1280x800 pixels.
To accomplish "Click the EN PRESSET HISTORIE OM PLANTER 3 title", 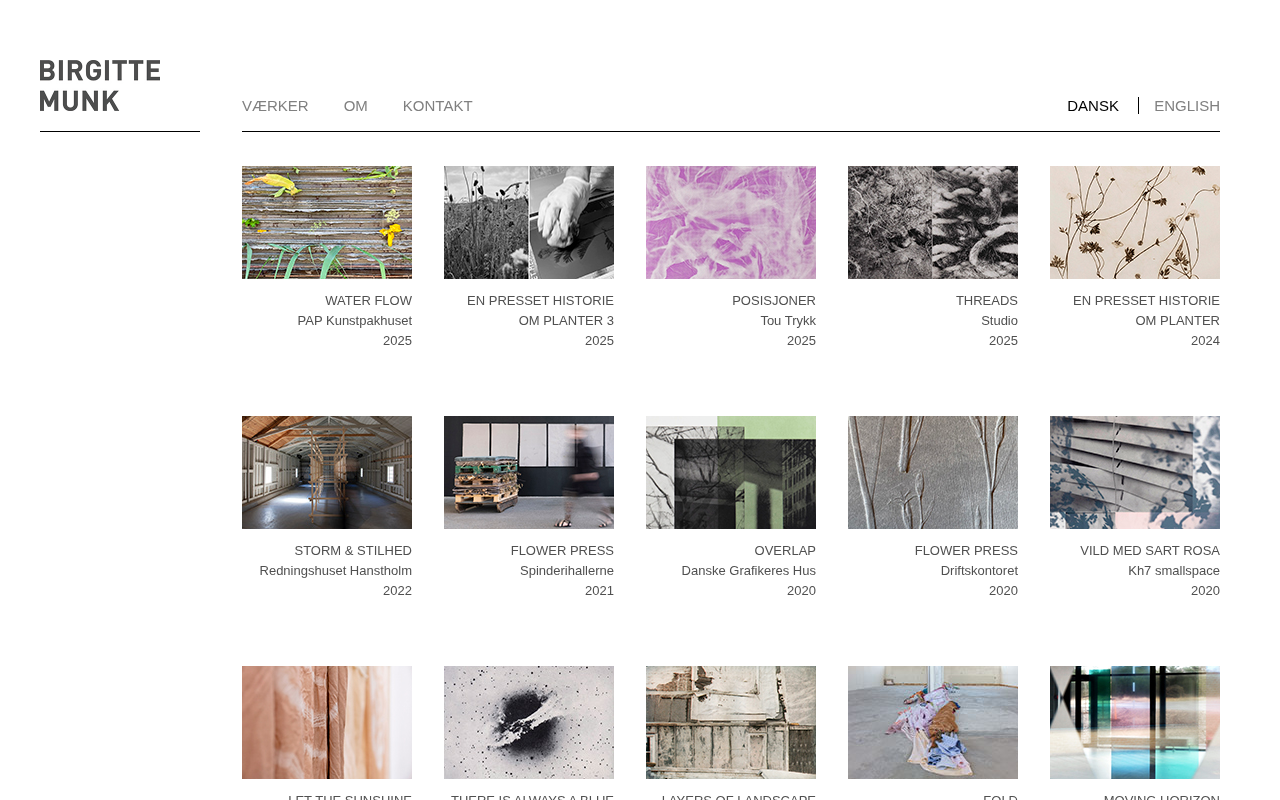I will (x=540, y=311).
